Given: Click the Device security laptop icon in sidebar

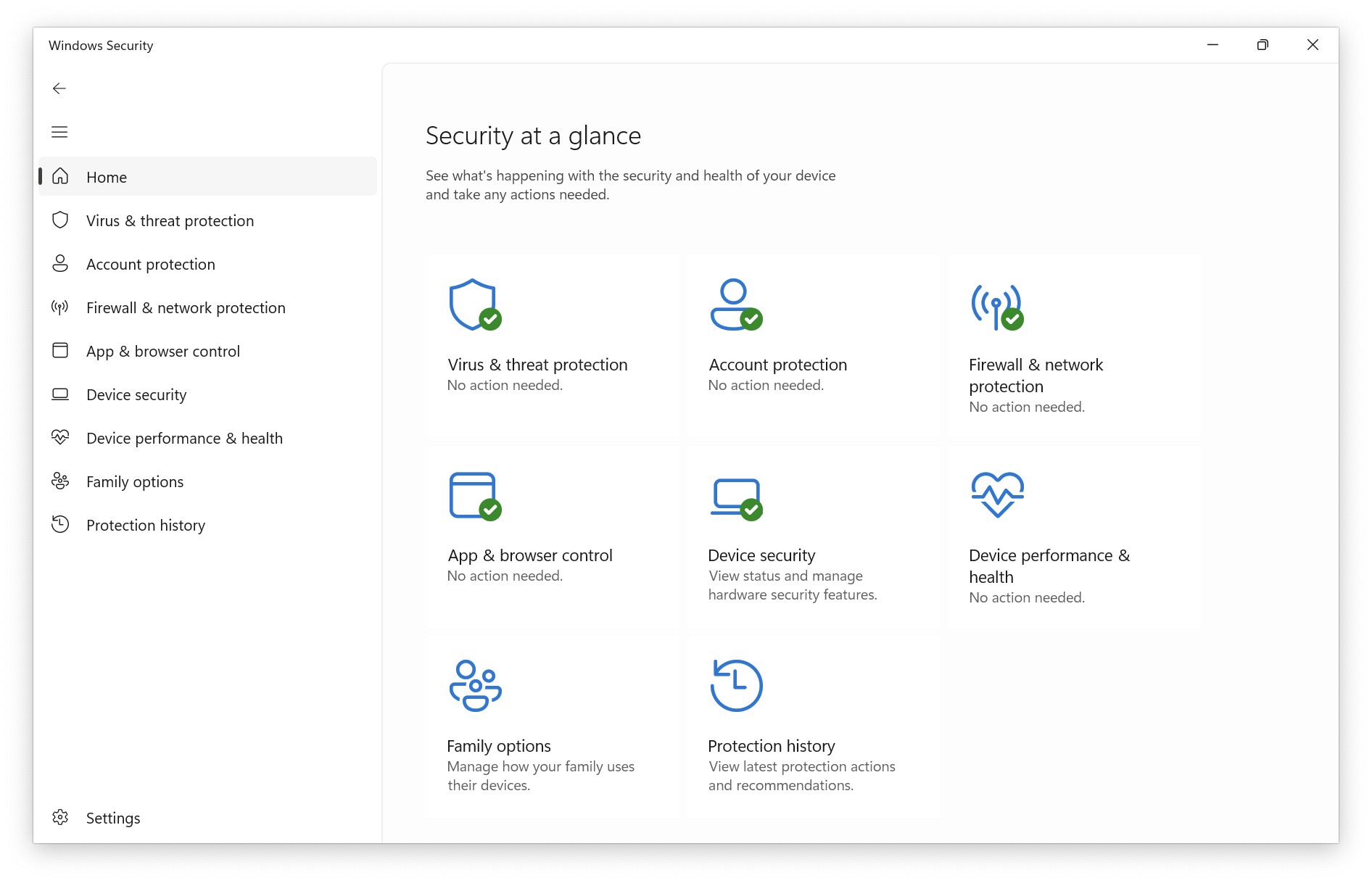Looking at the screenshot, I should pyautogui.click(x=60, y=394).
